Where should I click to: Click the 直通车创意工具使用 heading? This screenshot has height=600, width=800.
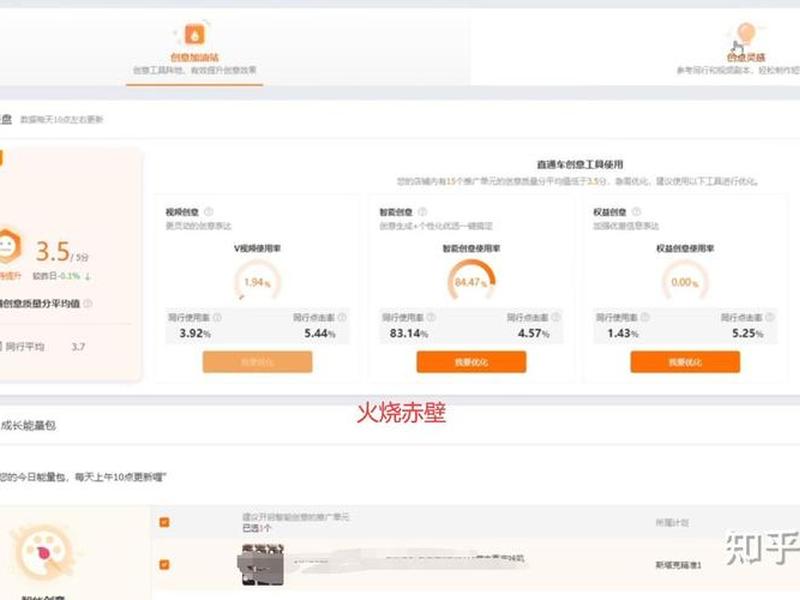click(x=580, y=164)
